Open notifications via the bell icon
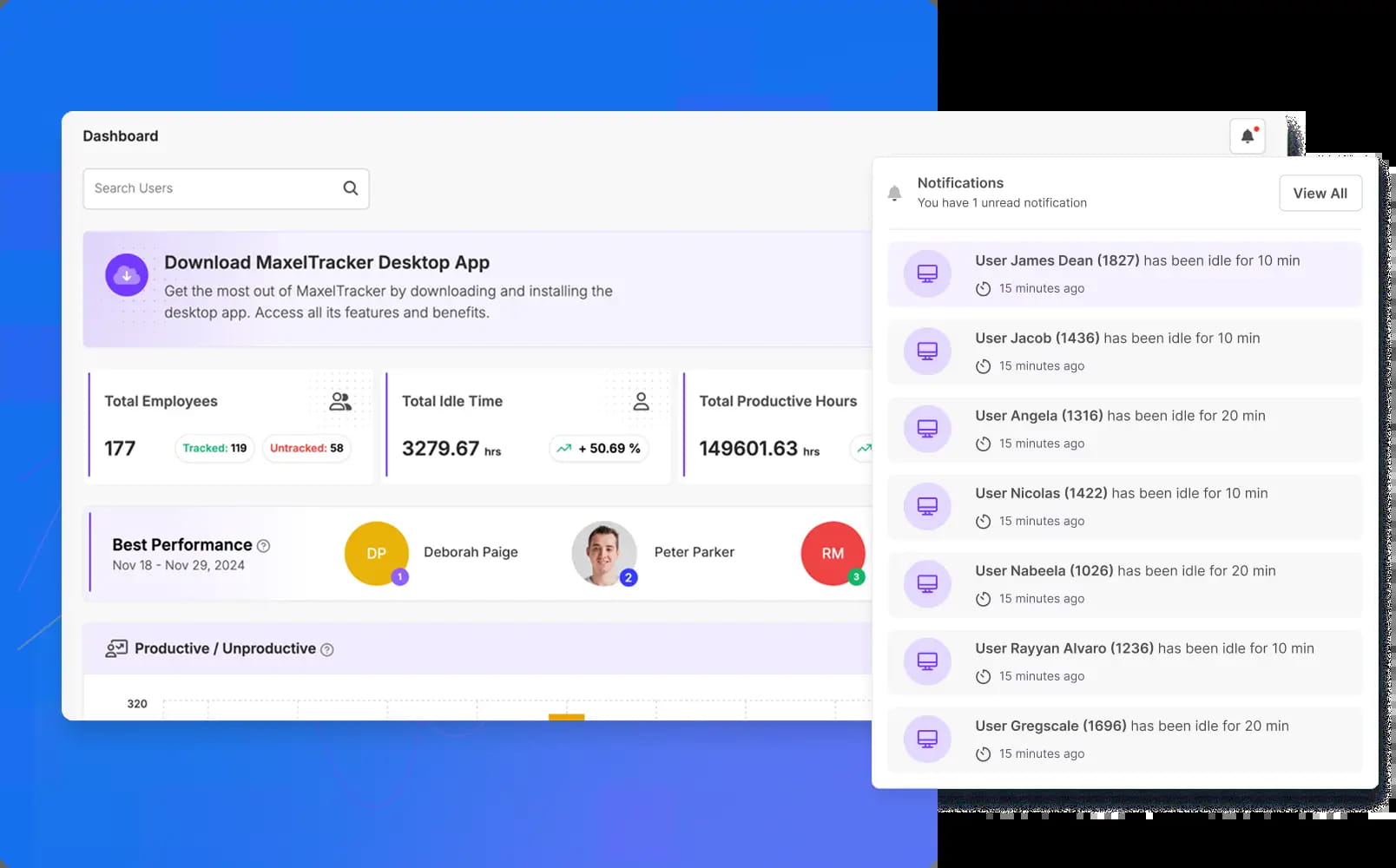Image resolution: width=1396 pixels, height=868 pixels. point(1248,135)
